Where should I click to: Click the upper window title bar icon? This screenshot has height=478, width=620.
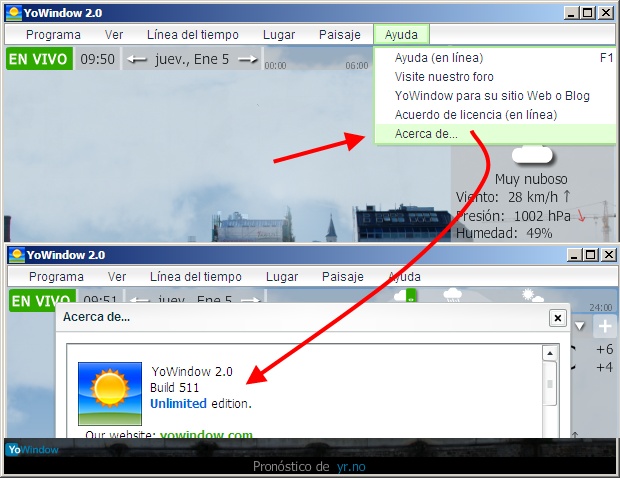tap(14, 13)
